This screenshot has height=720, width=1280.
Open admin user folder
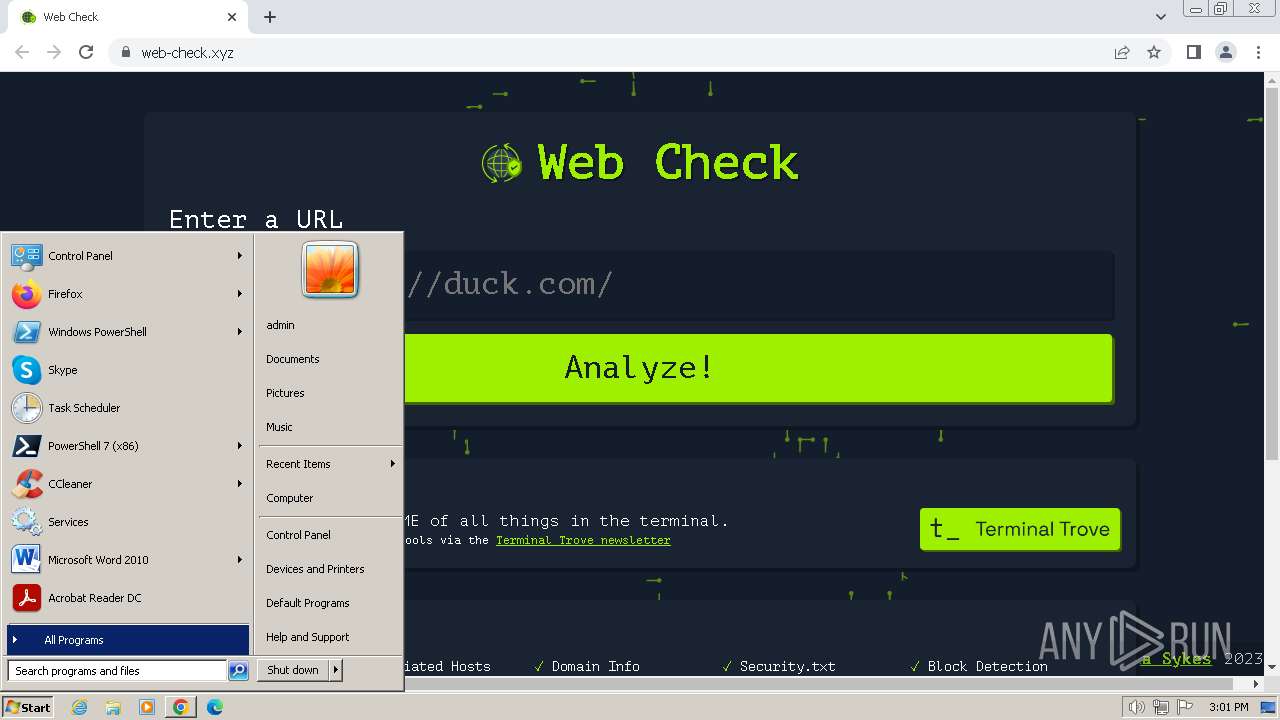pyautogui.click(x=330, y=325)
